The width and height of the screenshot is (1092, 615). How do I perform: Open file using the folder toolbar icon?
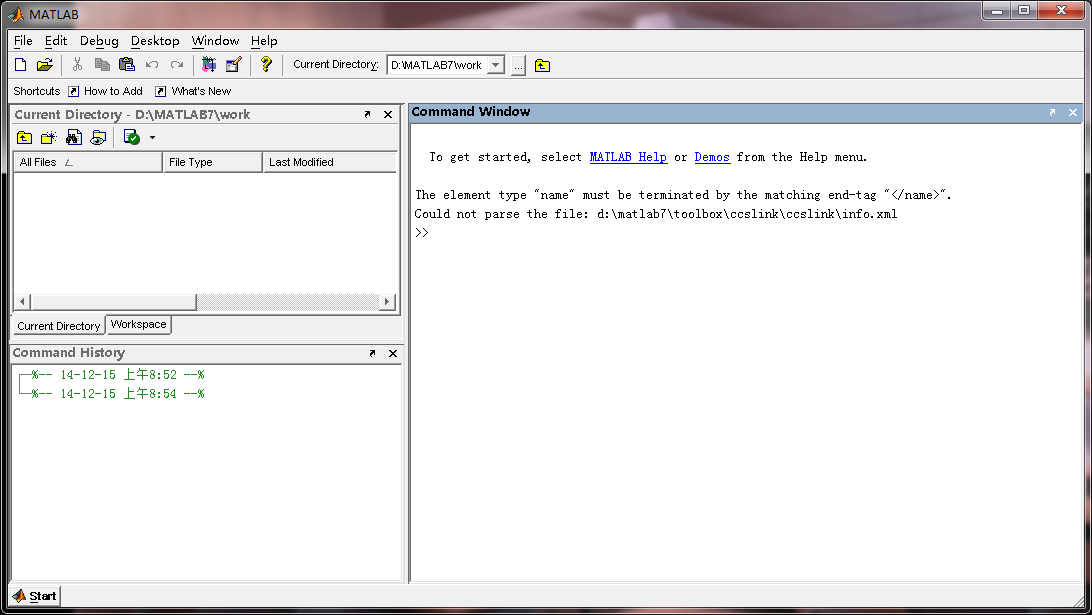click(x=45, y=65)
